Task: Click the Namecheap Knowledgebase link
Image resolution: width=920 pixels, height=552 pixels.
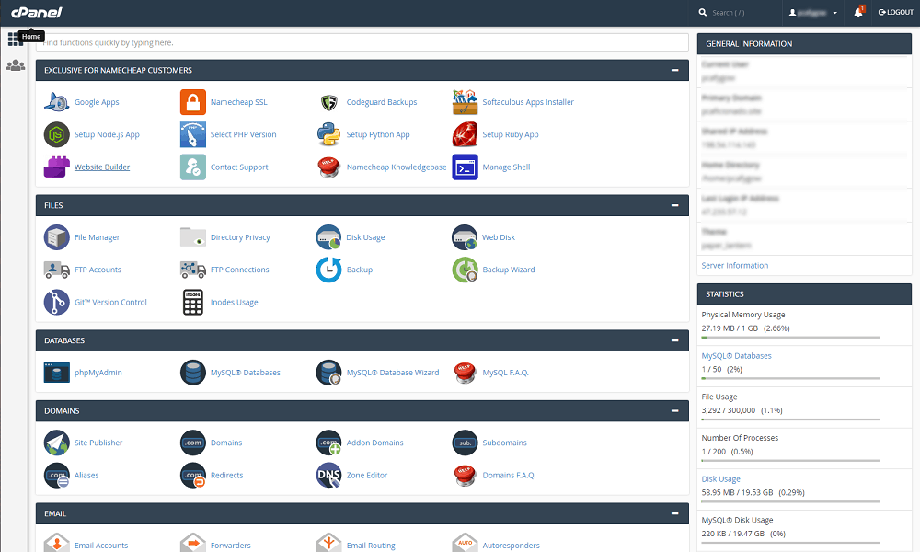Action: pyautogui.click(x=396, y=167)
